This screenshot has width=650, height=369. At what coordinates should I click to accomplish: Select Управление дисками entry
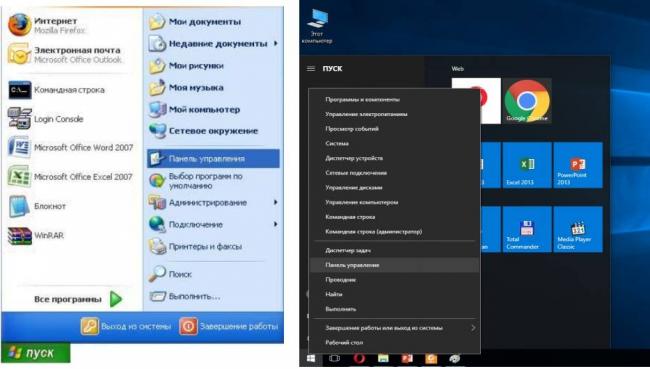point(394,188)
